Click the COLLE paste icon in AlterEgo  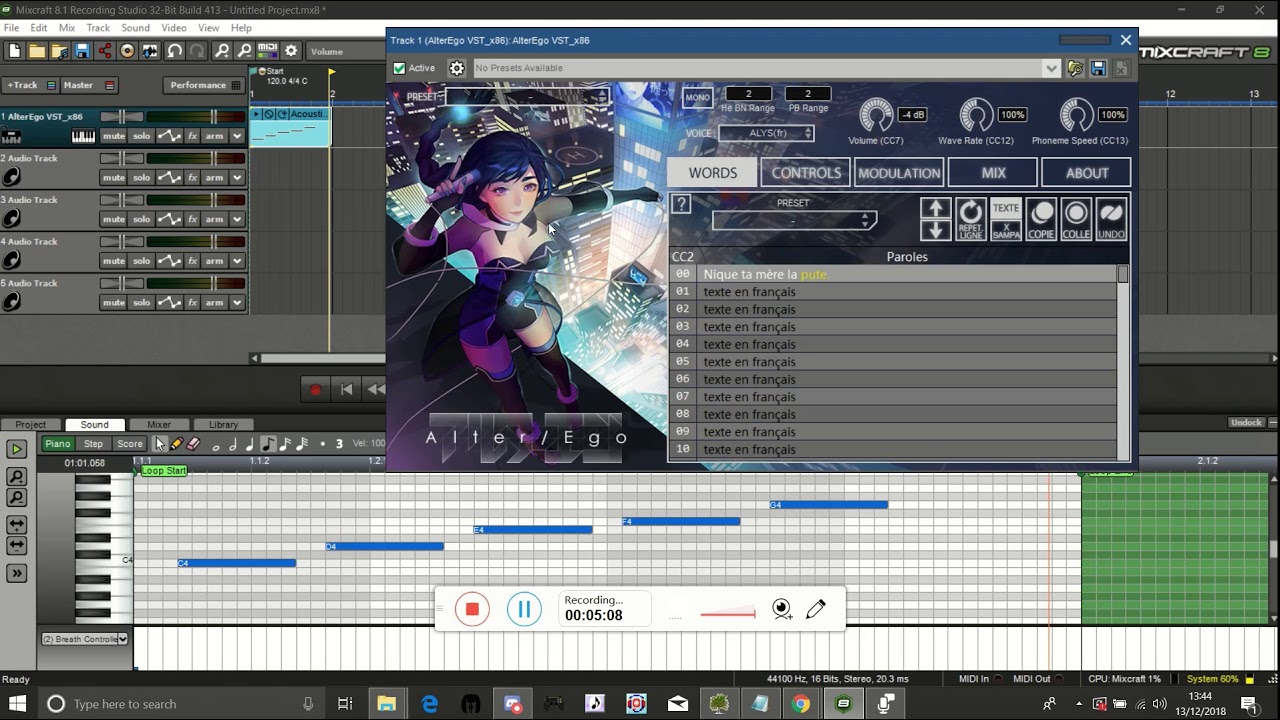1076,219
